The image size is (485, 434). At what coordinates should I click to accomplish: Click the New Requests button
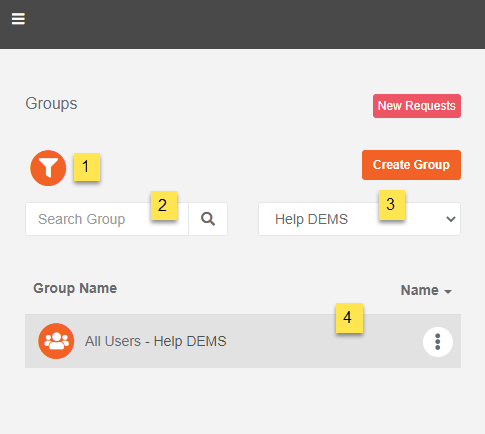pyautogui.click(x=417, y=106)
